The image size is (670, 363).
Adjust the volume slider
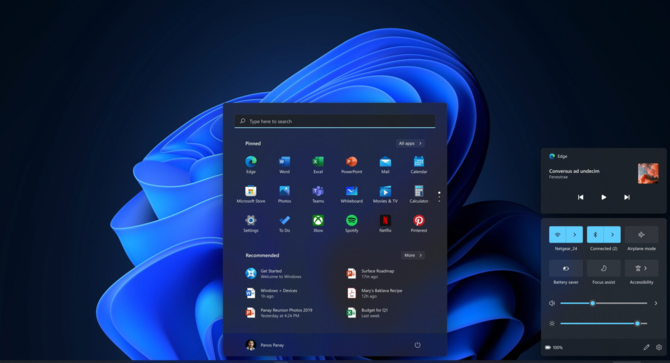coord(604,303)
